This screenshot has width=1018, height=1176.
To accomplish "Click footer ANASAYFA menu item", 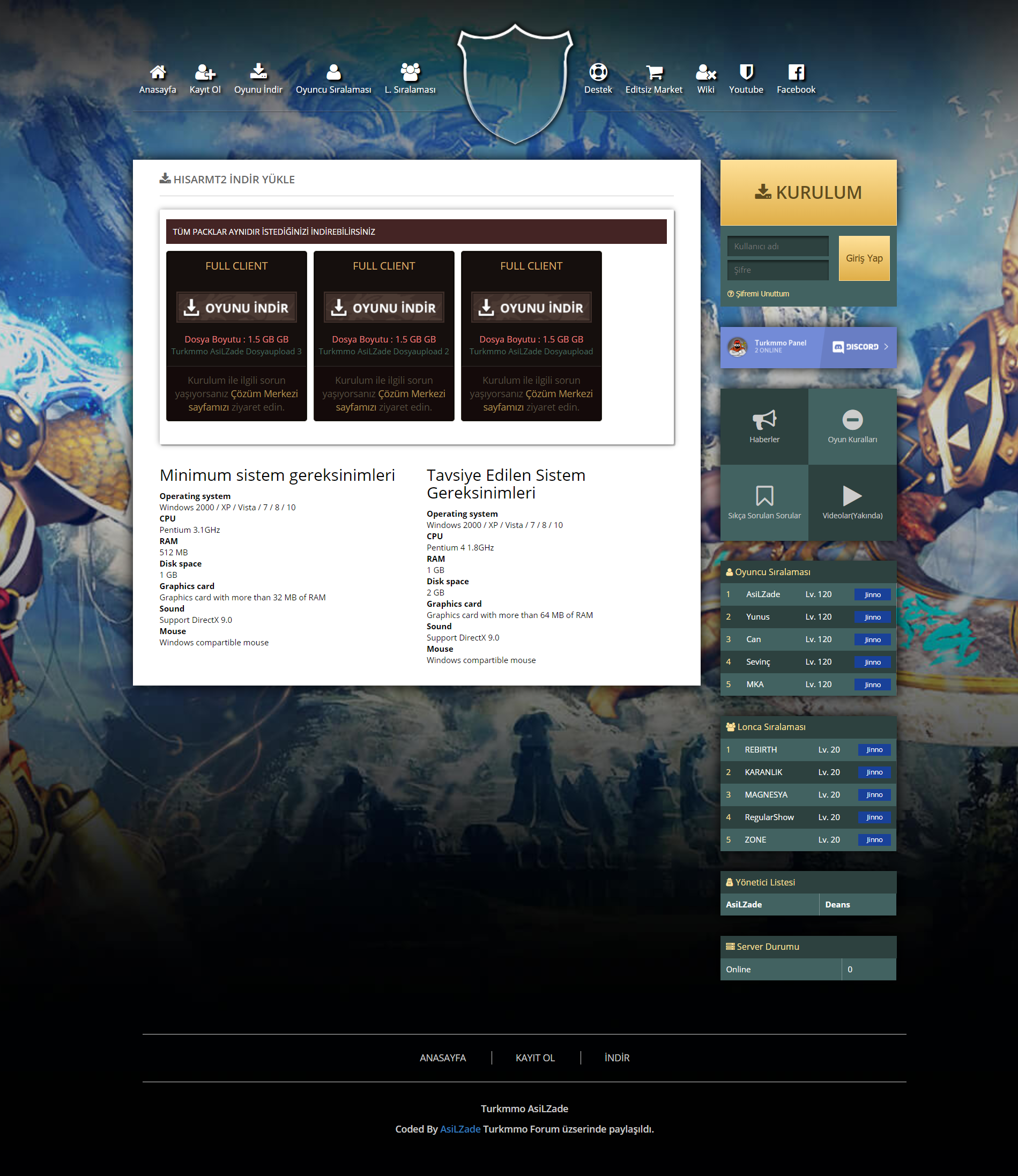I will [x=443, y=1058].
